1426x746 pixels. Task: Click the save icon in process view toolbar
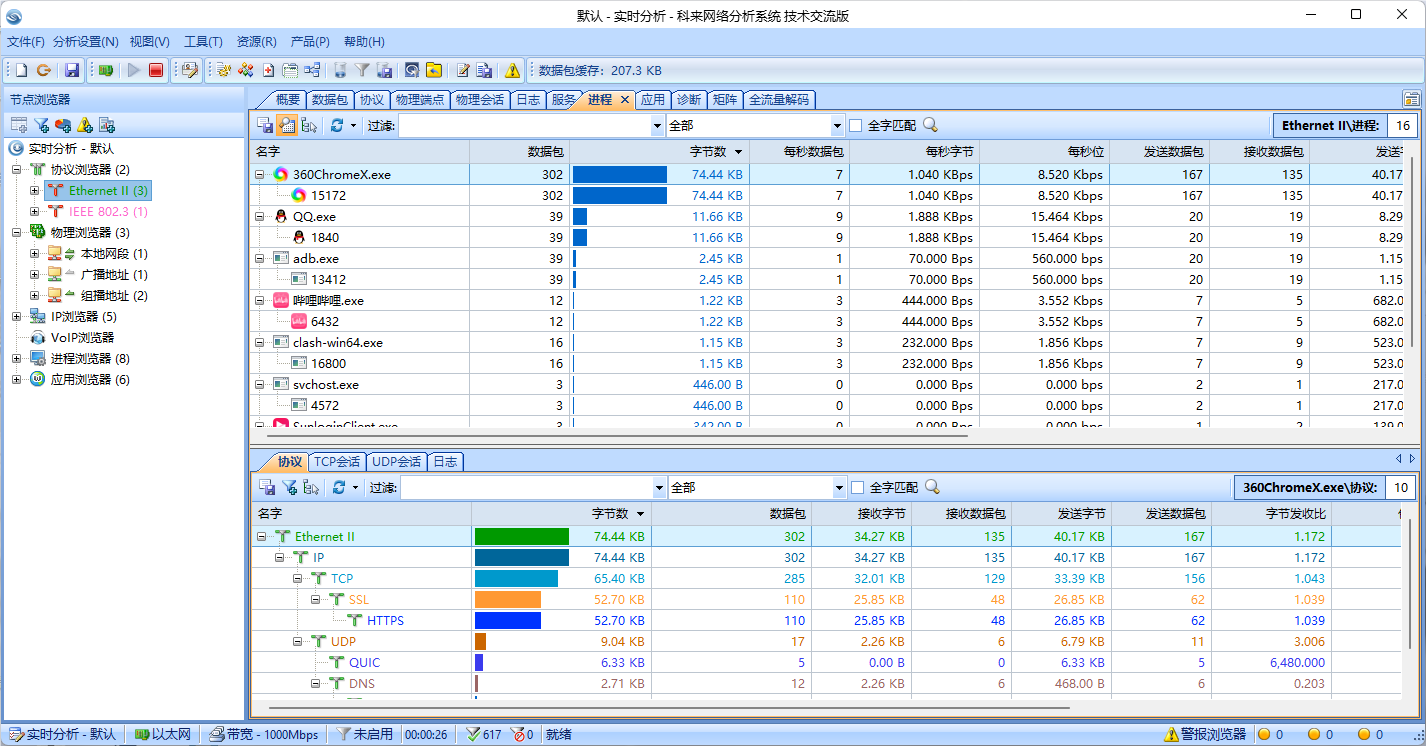coord(265,125)
